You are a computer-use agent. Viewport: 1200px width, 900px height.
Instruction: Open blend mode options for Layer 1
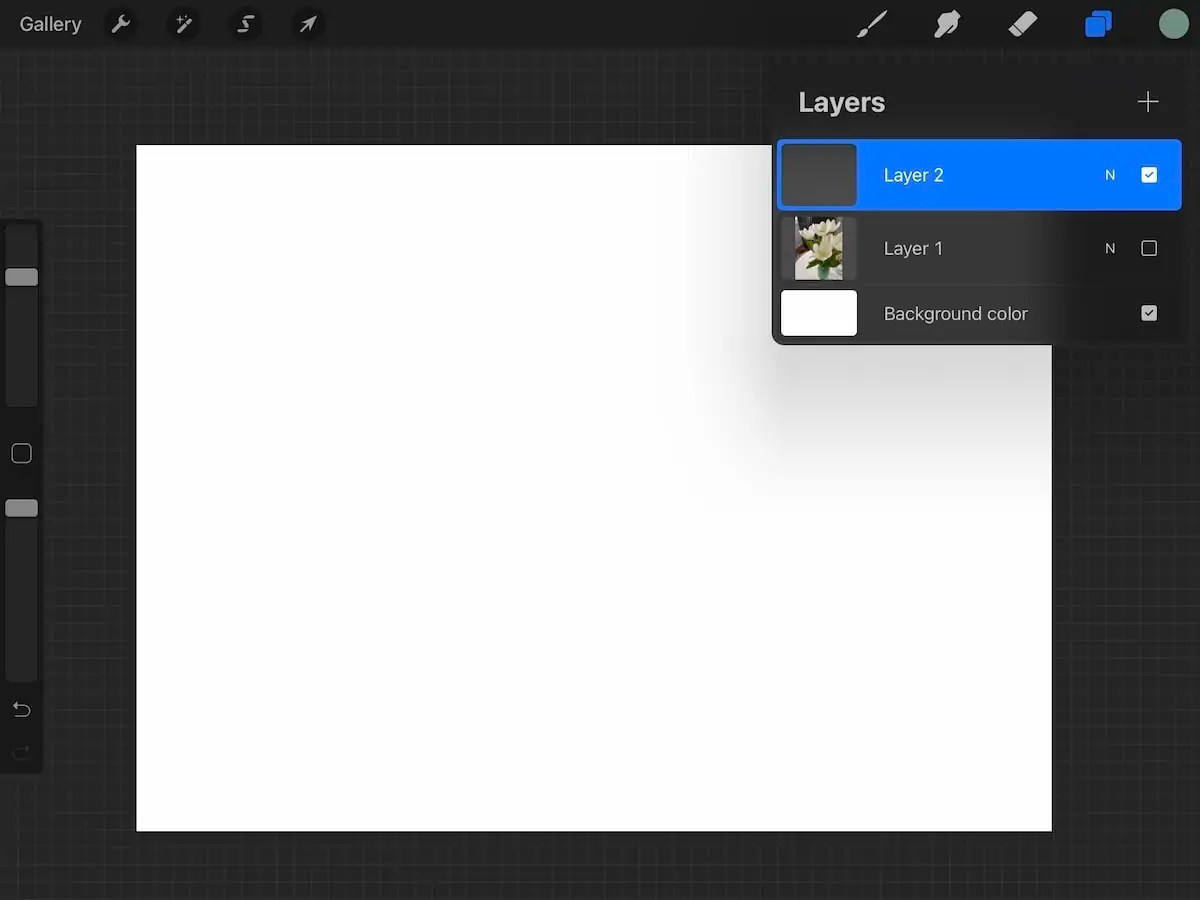(1109, 248)
